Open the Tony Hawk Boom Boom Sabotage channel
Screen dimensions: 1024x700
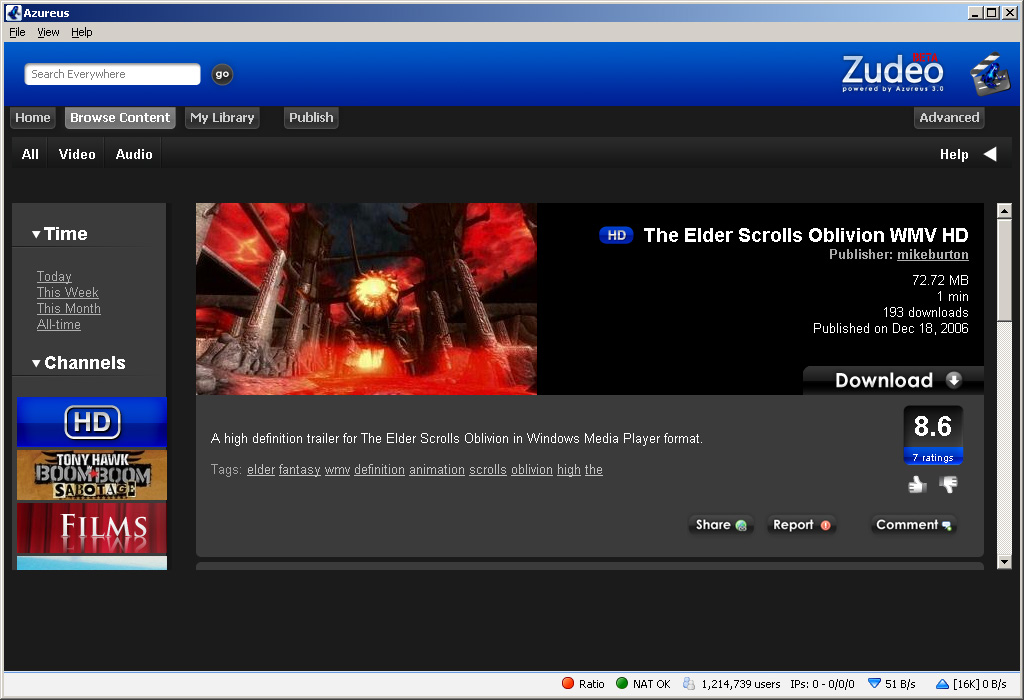click(x=92, y=475)
